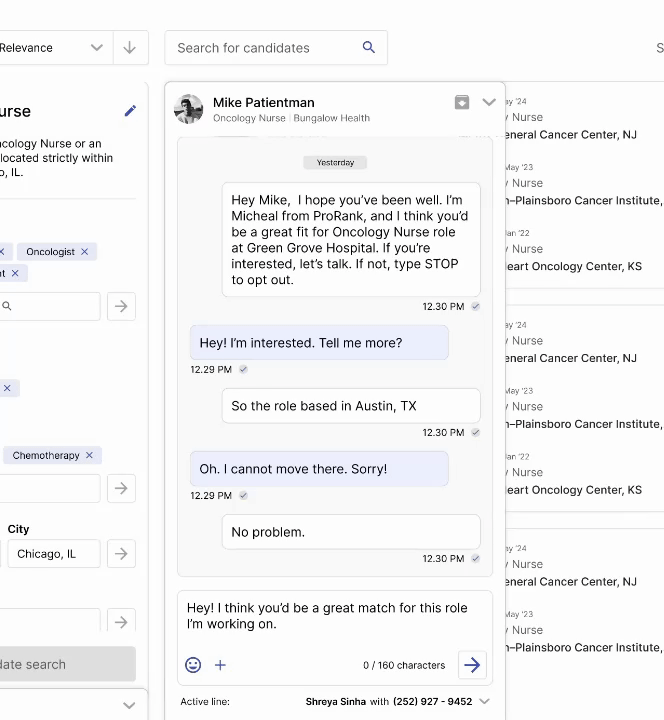Click Bungalow Health in chat header
The width and height of the screenshot is (664, 720).
[x=332, y=118]
